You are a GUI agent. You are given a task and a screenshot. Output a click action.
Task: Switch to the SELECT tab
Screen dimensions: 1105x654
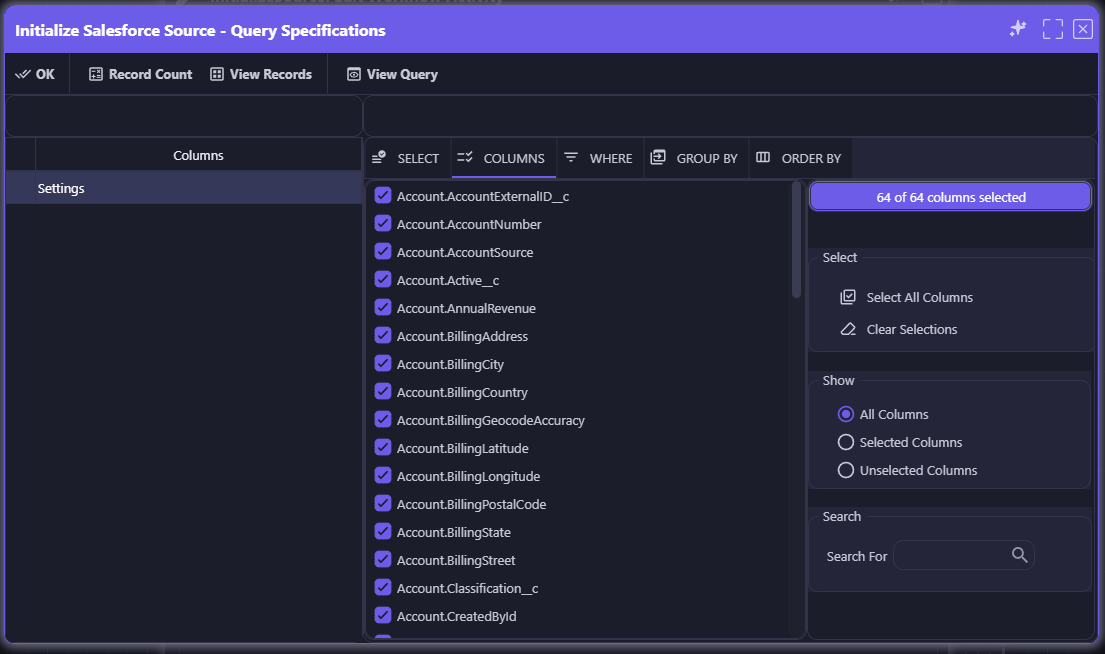407,158
